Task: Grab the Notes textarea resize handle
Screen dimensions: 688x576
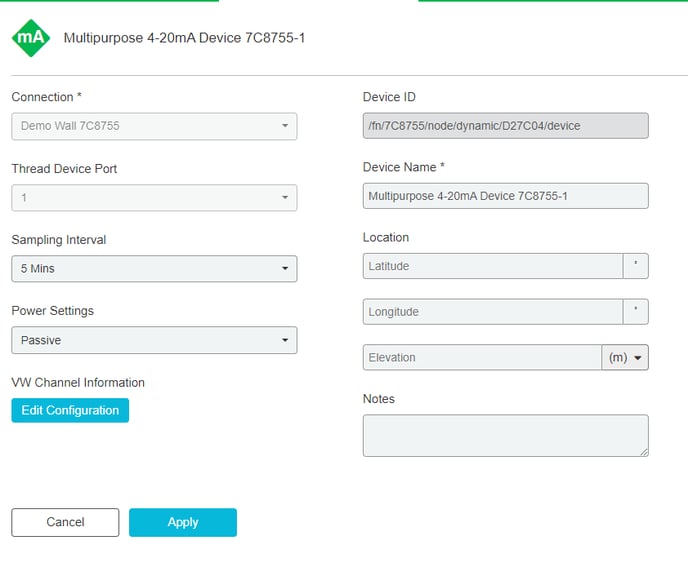Action: [x=644, y=452]
